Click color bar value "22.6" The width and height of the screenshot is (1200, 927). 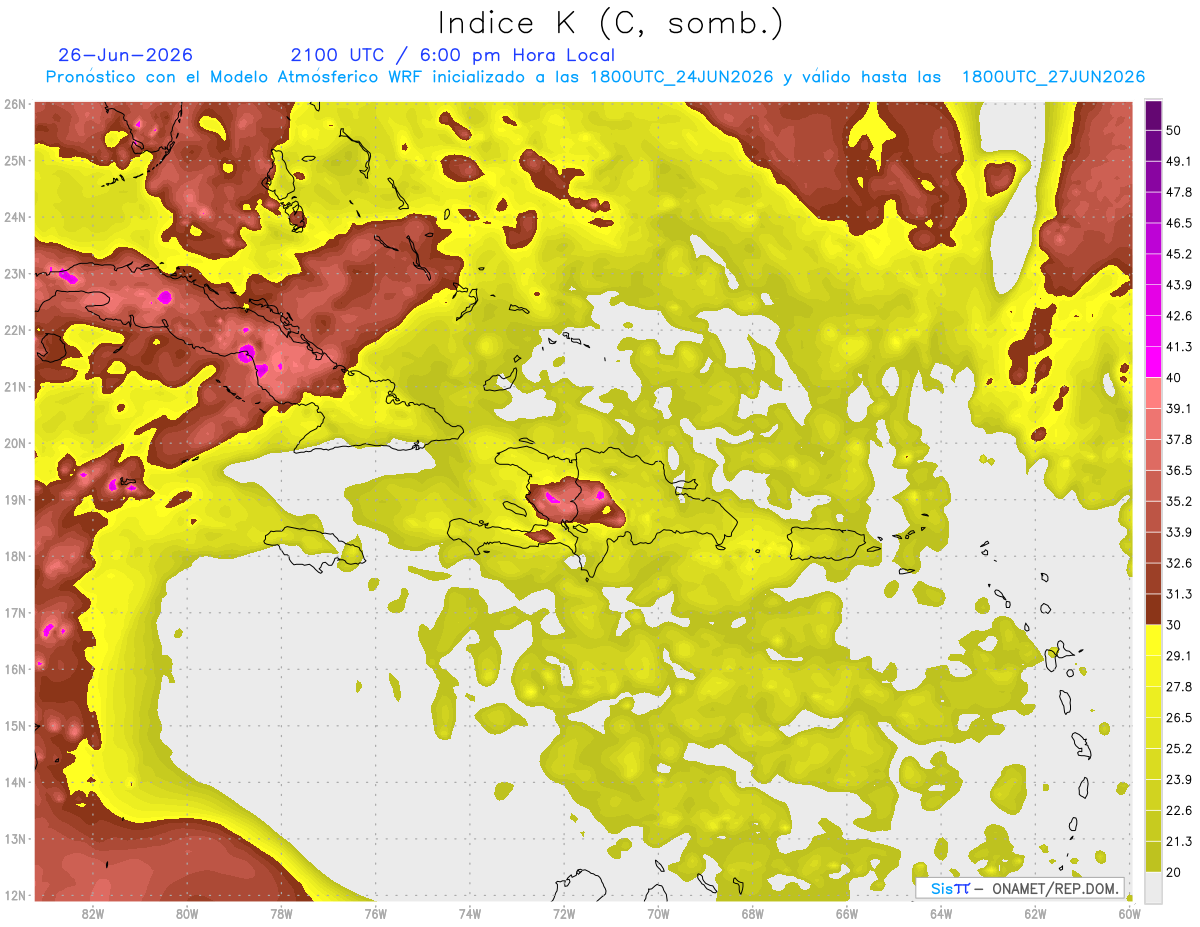pos(1179,810)
